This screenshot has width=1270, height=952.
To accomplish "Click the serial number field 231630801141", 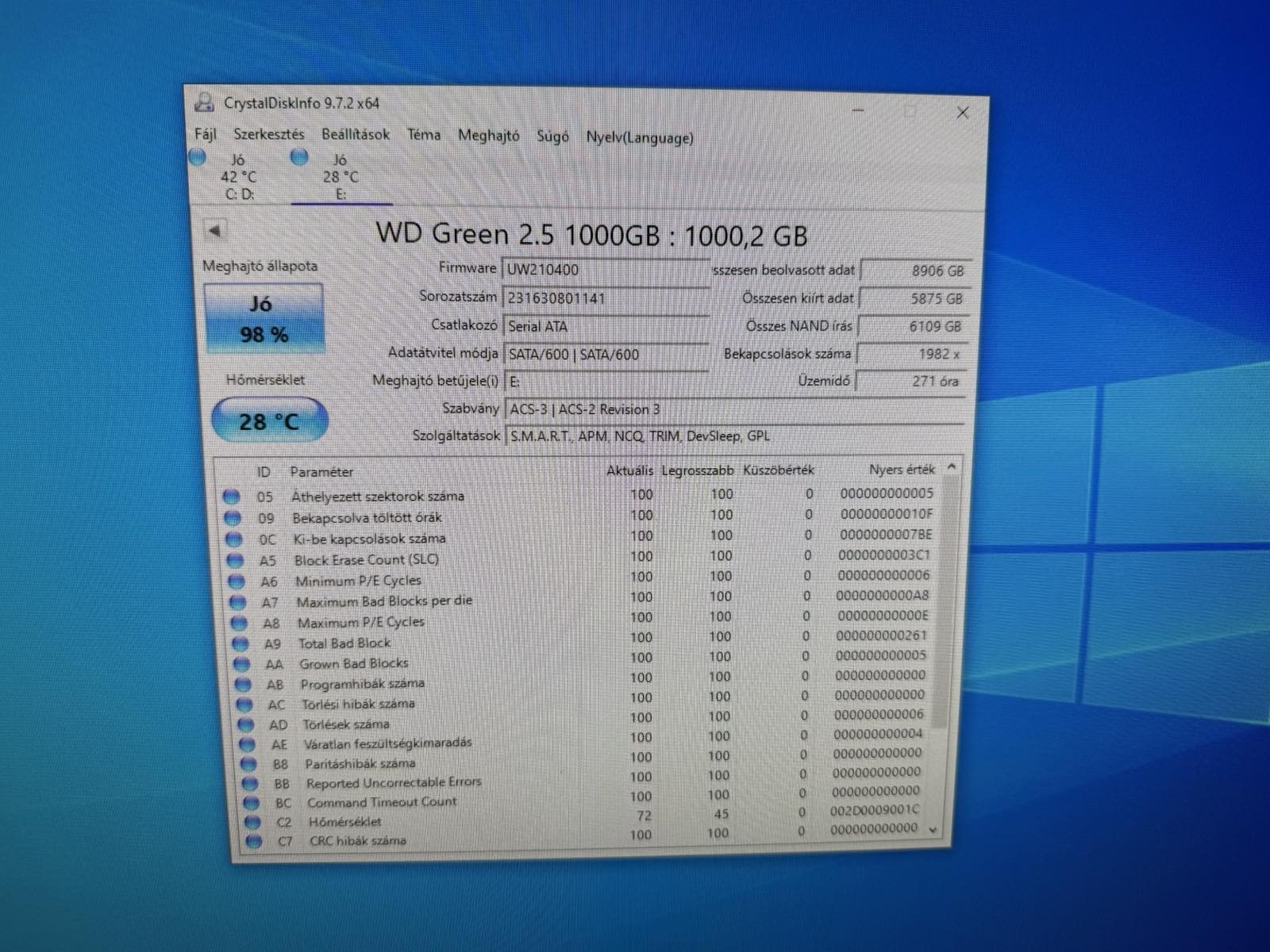I will click(606, 298).
